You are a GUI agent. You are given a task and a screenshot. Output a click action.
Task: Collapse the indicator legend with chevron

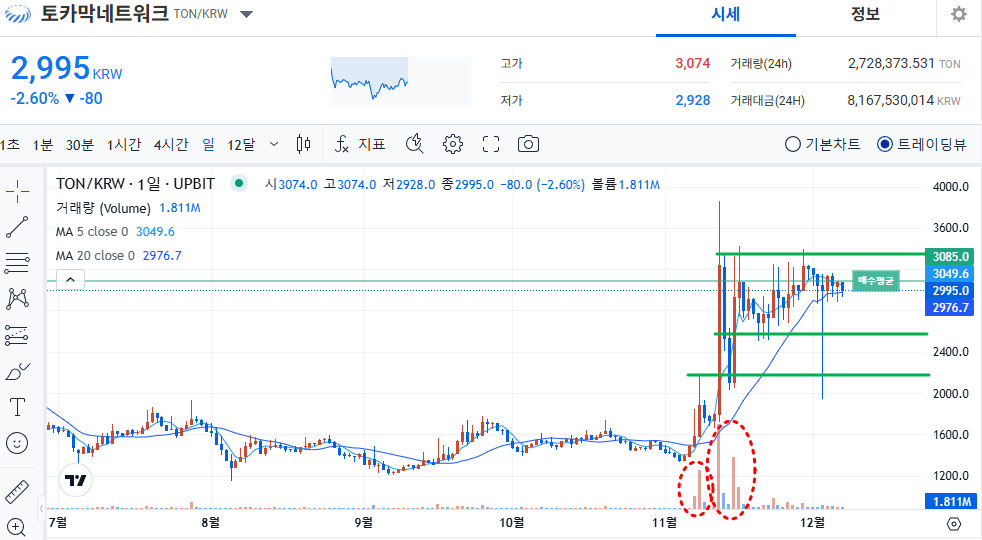[x=70, y=279]
